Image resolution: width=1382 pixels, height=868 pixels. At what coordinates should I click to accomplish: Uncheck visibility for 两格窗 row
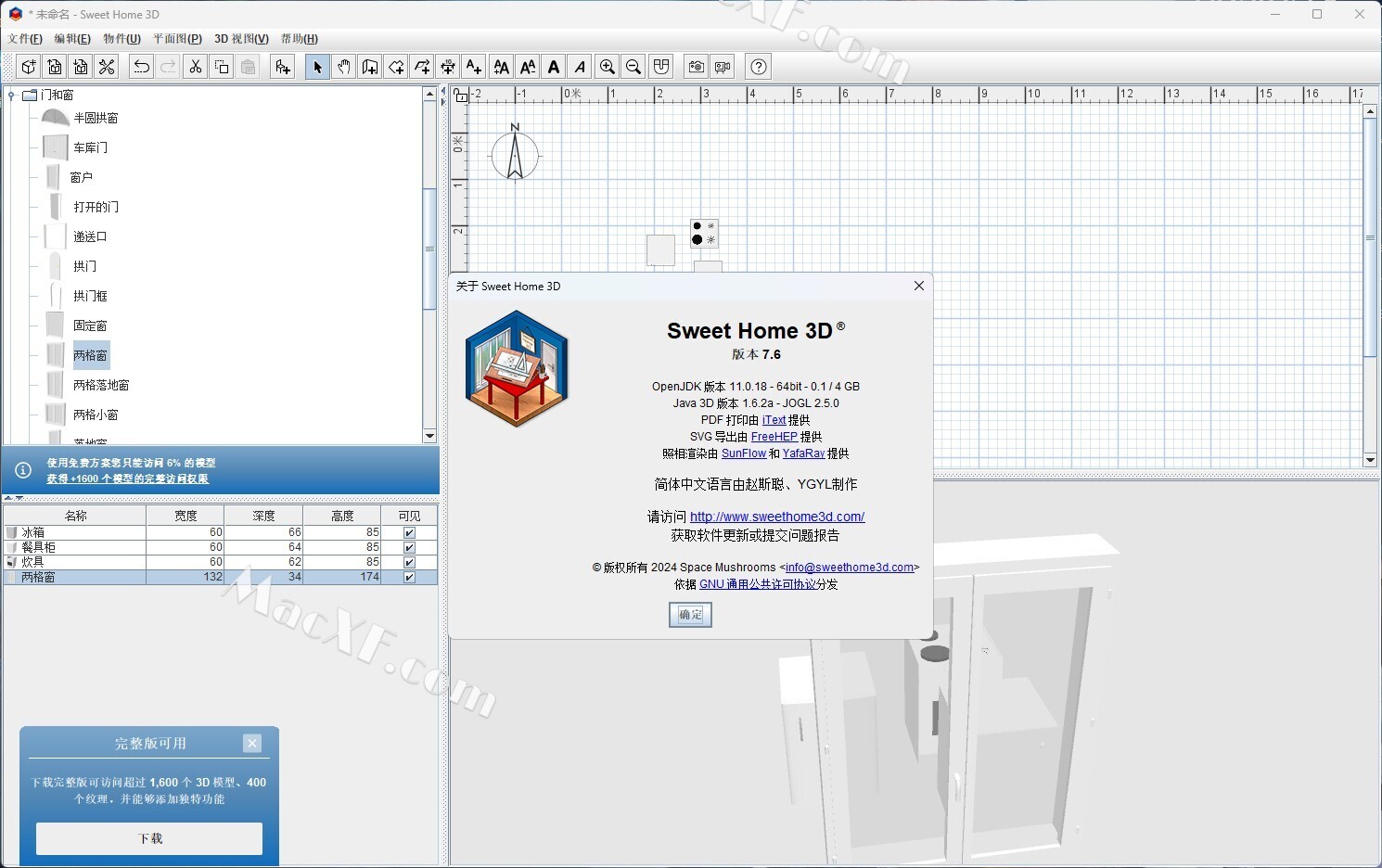(x=409, y=577)
